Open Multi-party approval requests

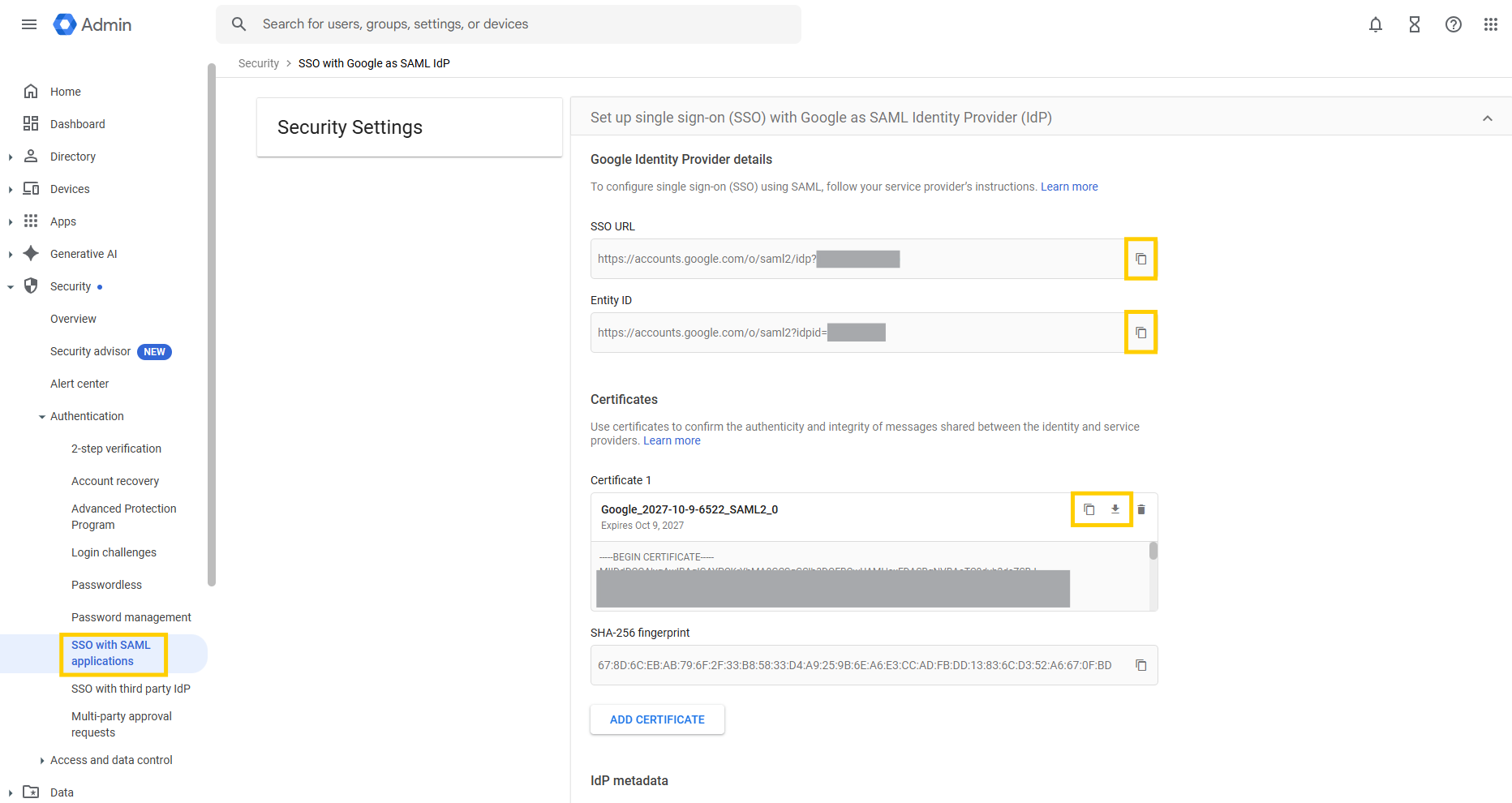click(x=122, y=724)
